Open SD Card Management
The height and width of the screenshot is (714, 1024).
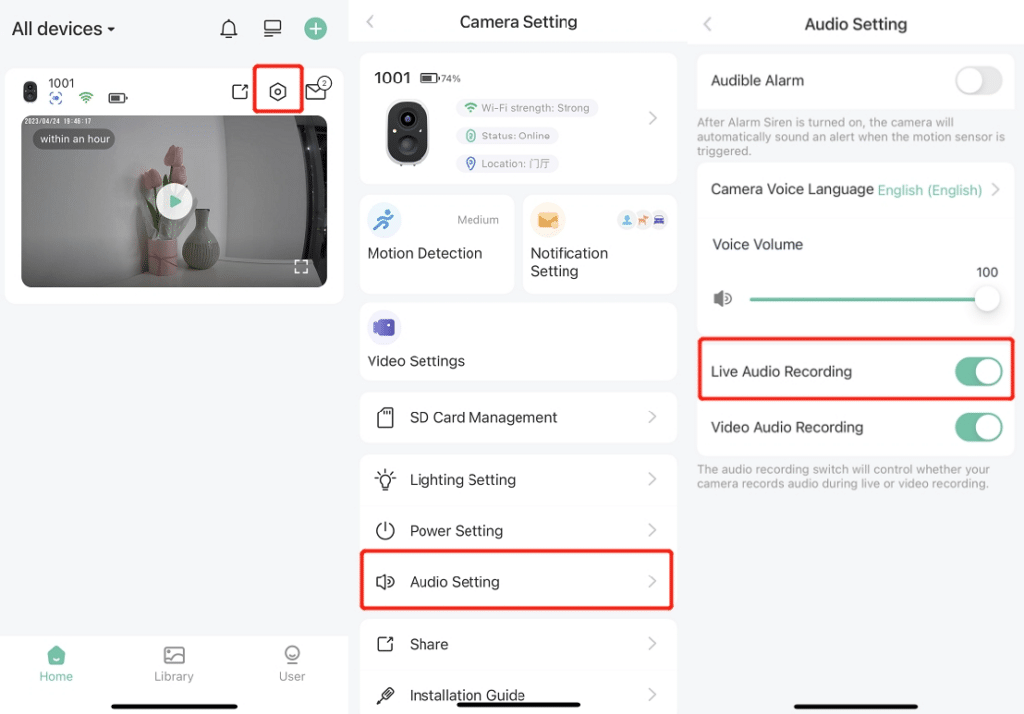coord(518,417)
